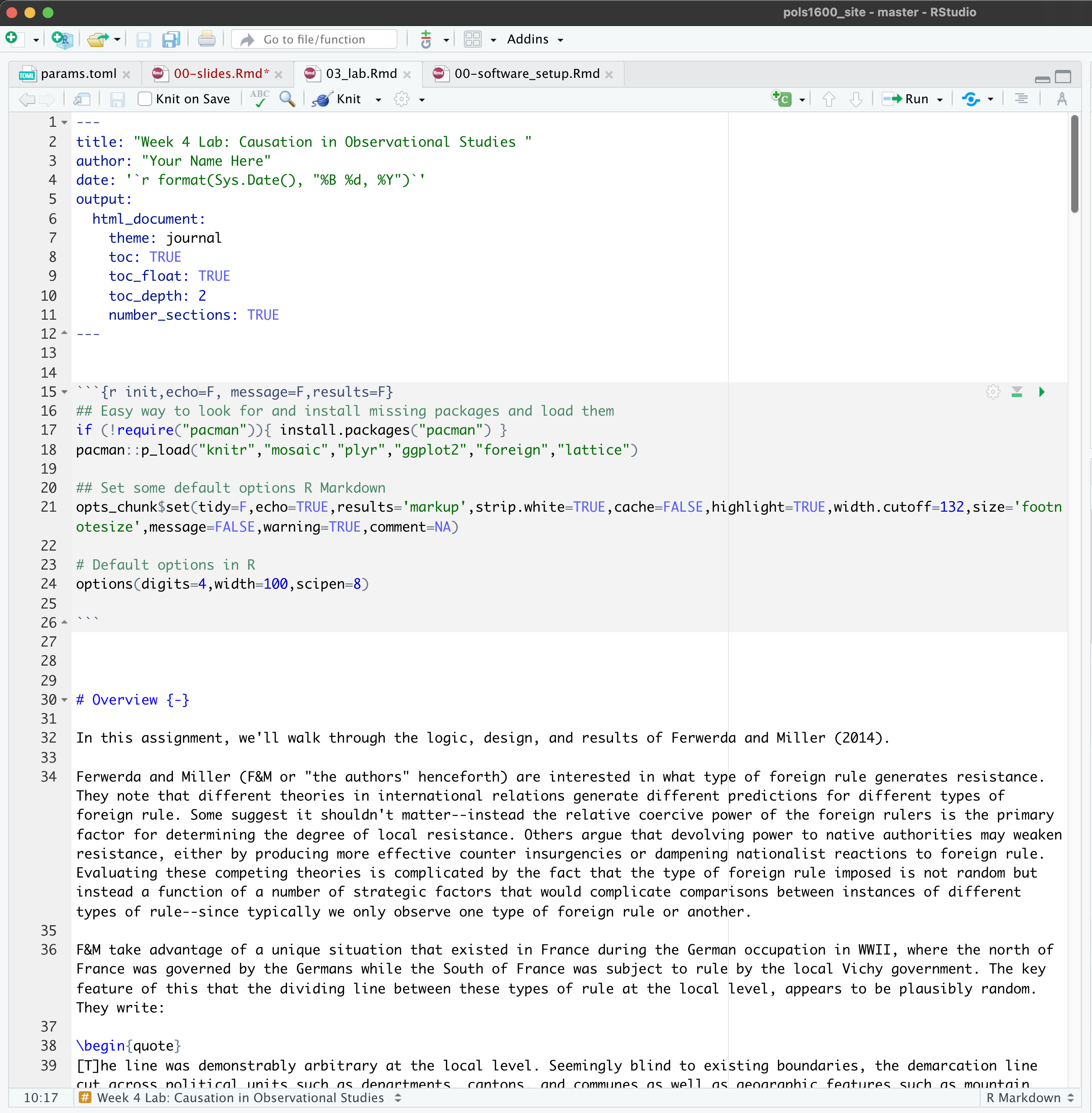
Task: Click the Go to file/function field
Action: tap(314, 39)
